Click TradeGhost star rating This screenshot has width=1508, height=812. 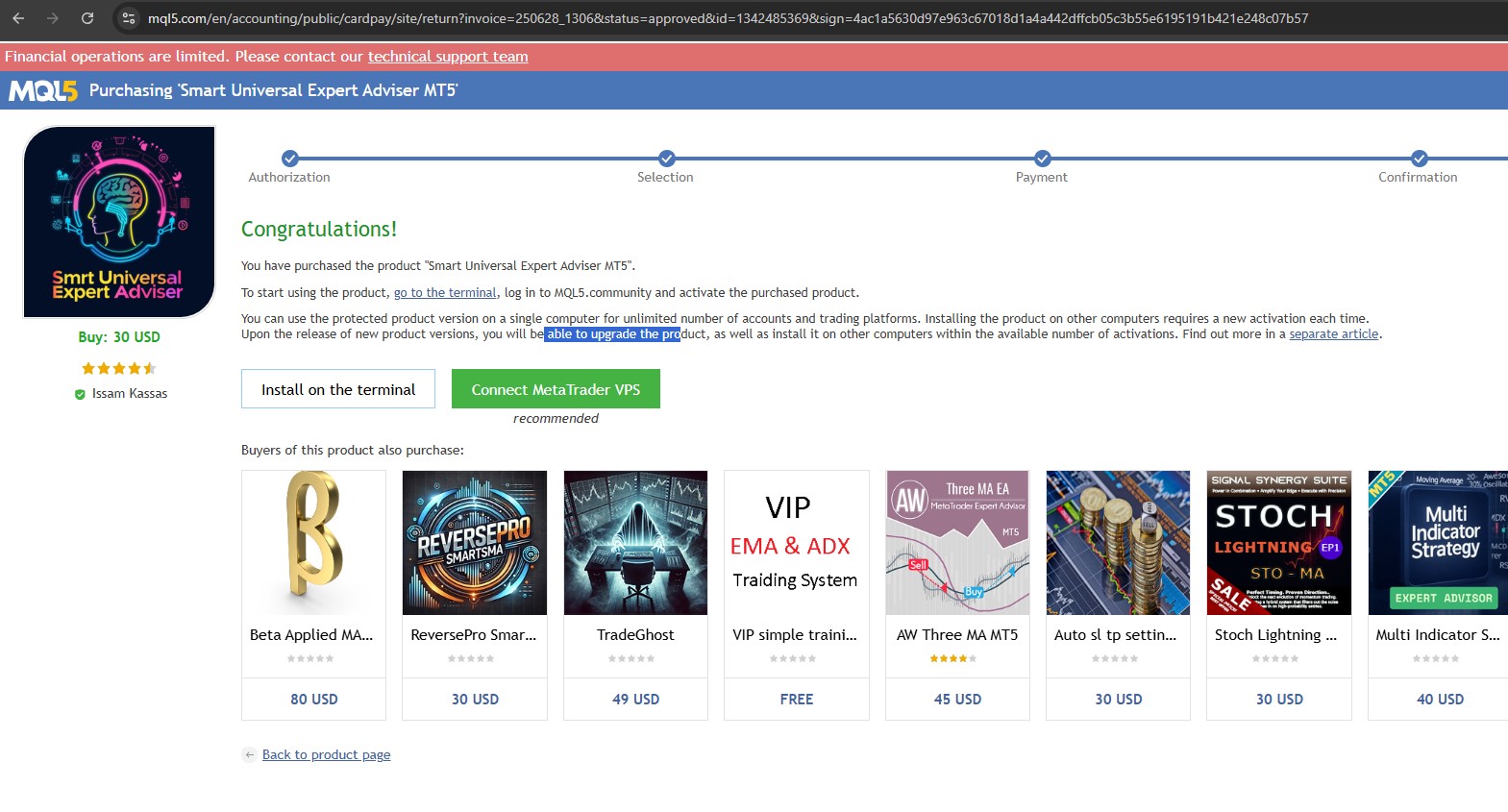tap(631, 659)
